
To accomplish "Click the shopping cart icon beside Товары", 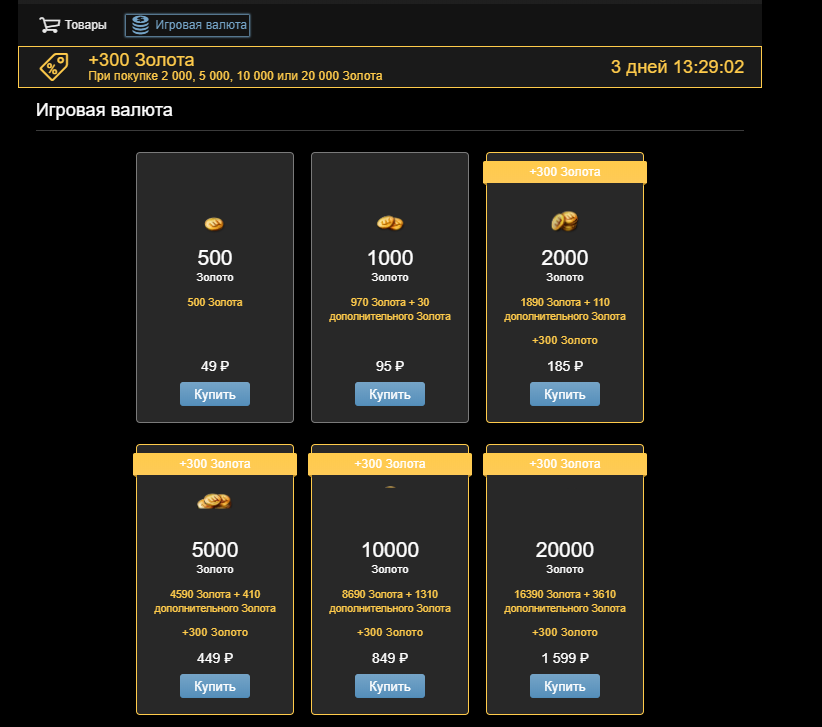I will coord(49,24).
